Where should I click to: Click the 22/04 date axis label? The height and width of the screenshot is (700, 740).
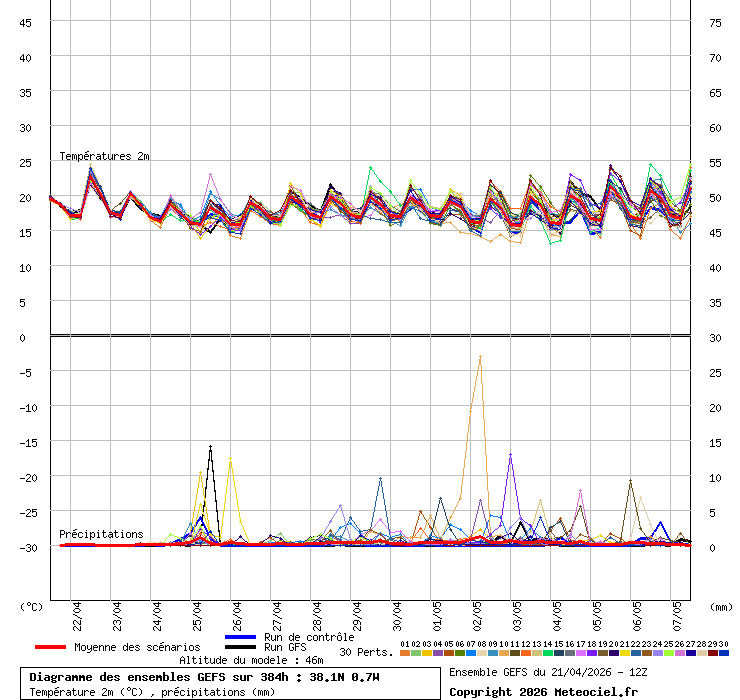pos(77,611)
